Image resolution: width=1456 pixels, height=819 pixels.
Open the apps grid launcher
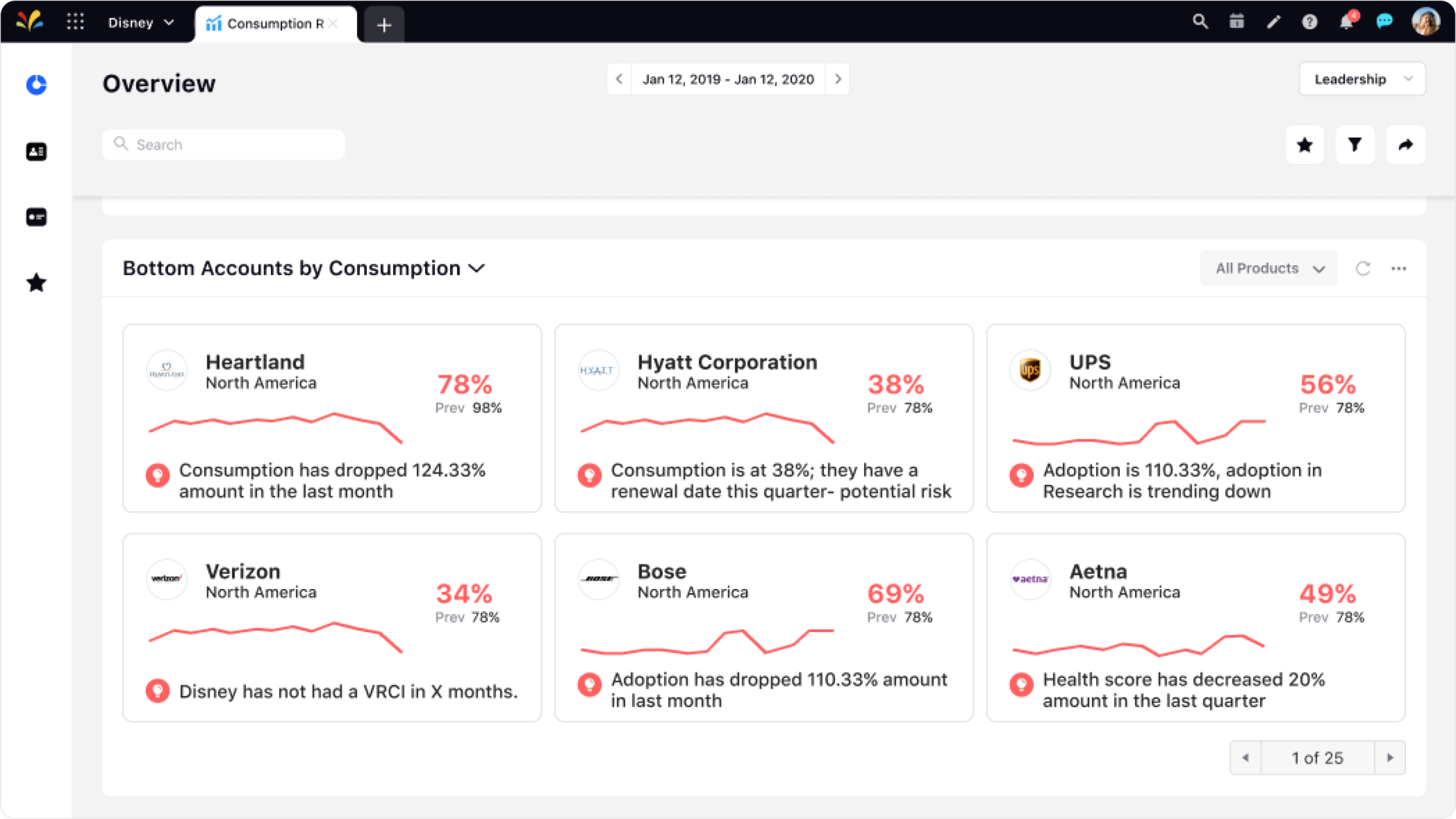pyautogui.click(x=75, y=22)
